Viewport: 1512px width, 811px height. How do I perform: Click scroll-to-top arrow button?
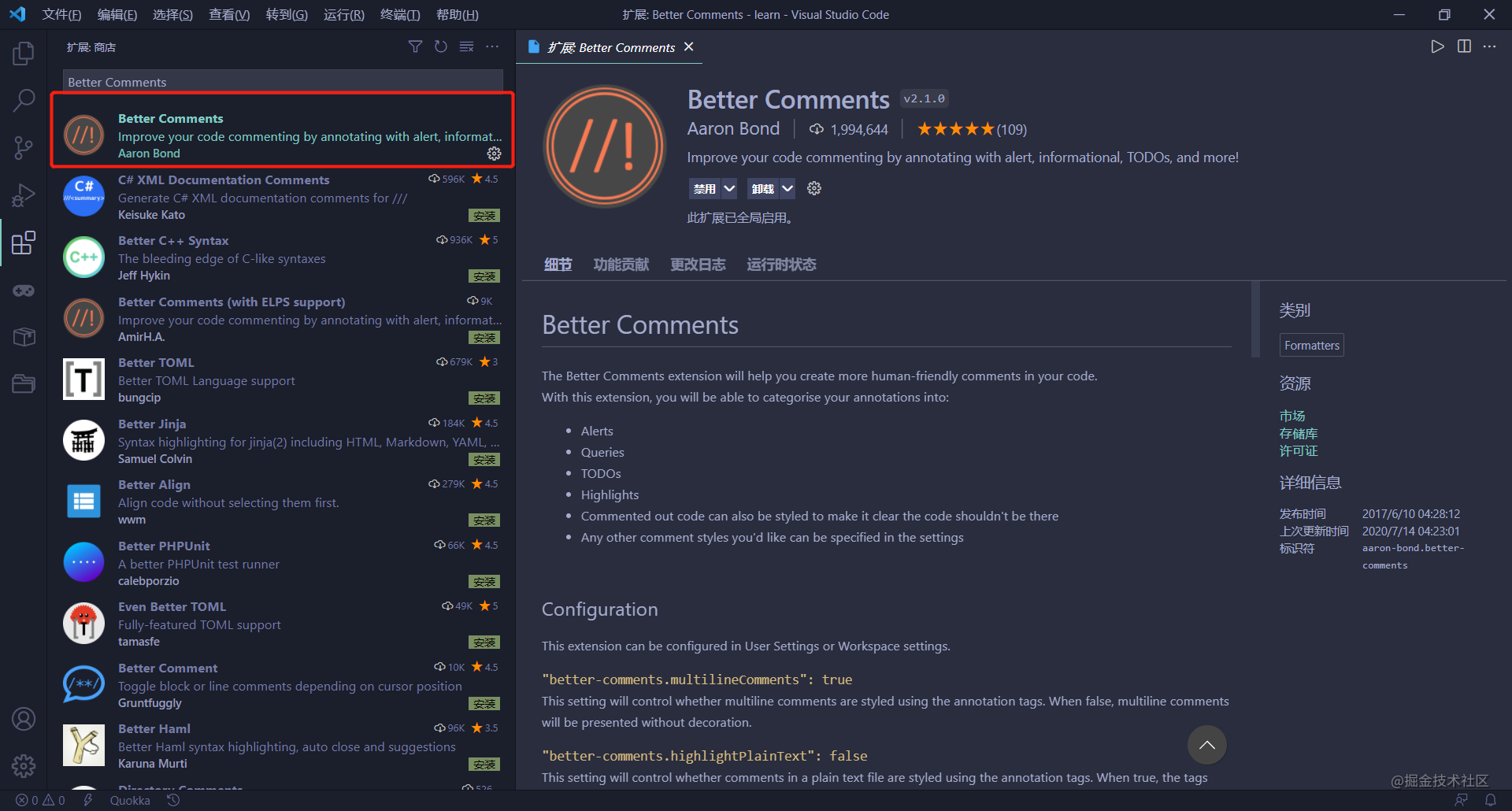(x=1206, y=745)
